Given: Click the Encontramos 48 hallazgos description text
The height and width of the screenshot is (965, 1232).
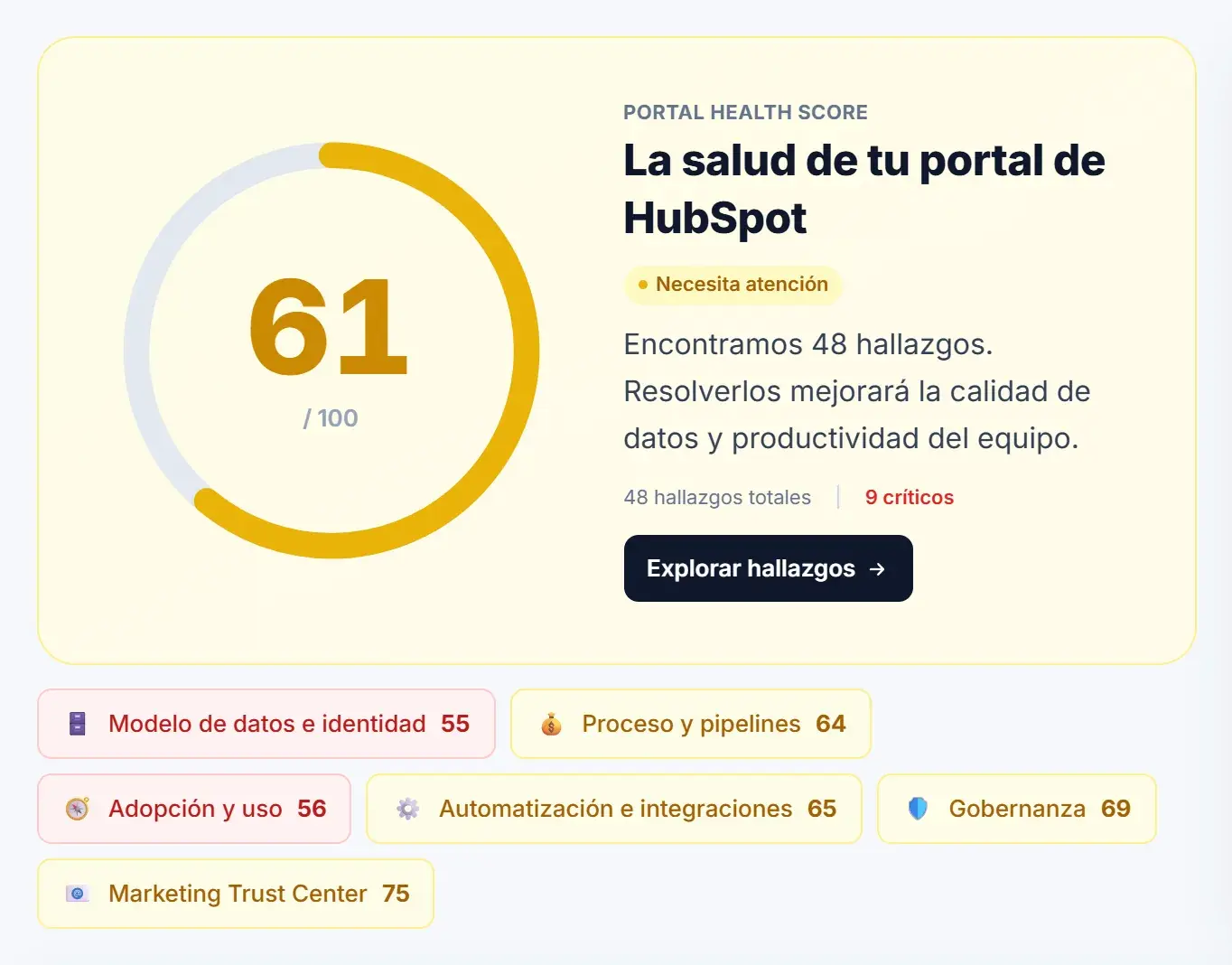Looking at the screenshot, I should click(x=857, y=391).
